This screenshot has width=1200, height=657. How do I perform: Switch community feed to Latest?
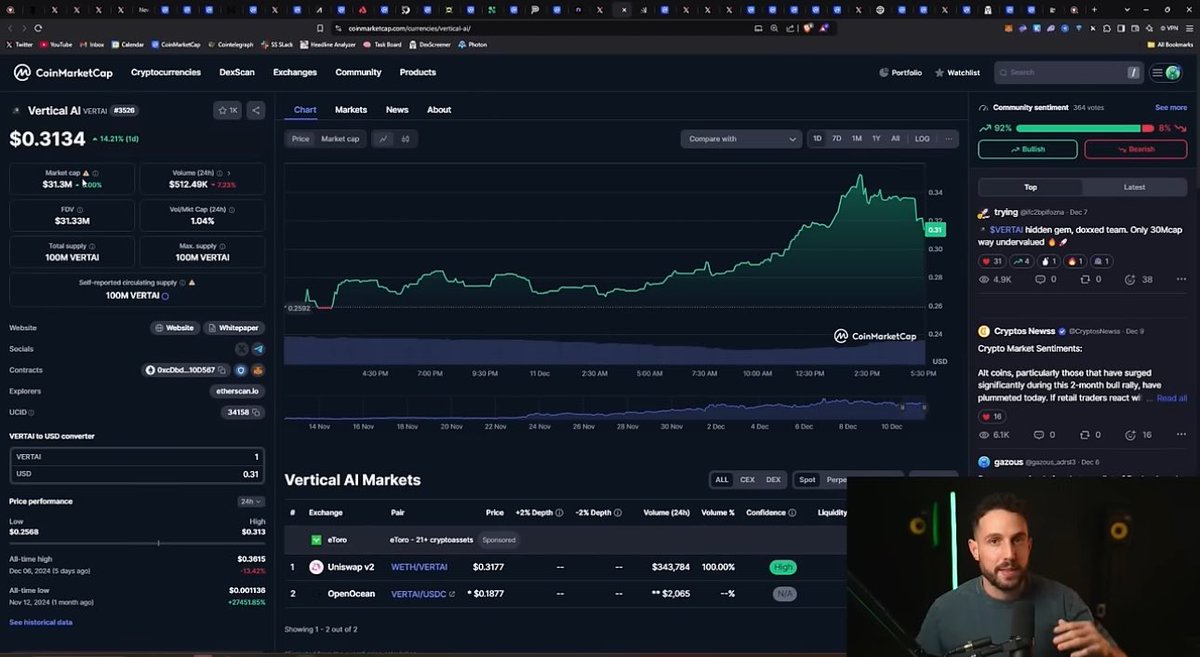click(1135, 187)
